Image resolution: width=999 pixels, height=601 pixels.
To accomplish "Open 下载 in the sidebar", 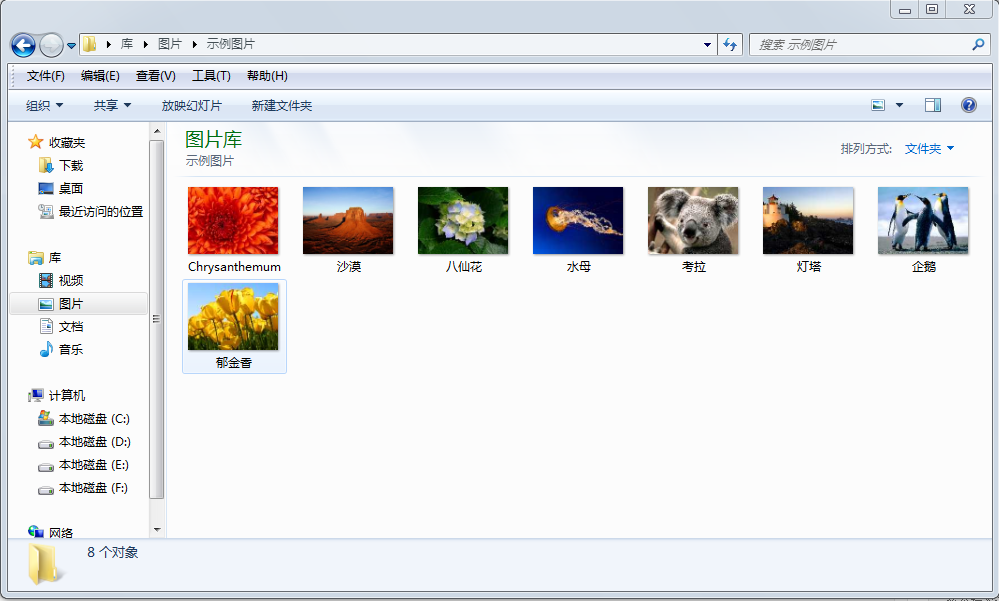I will point(71,166).
